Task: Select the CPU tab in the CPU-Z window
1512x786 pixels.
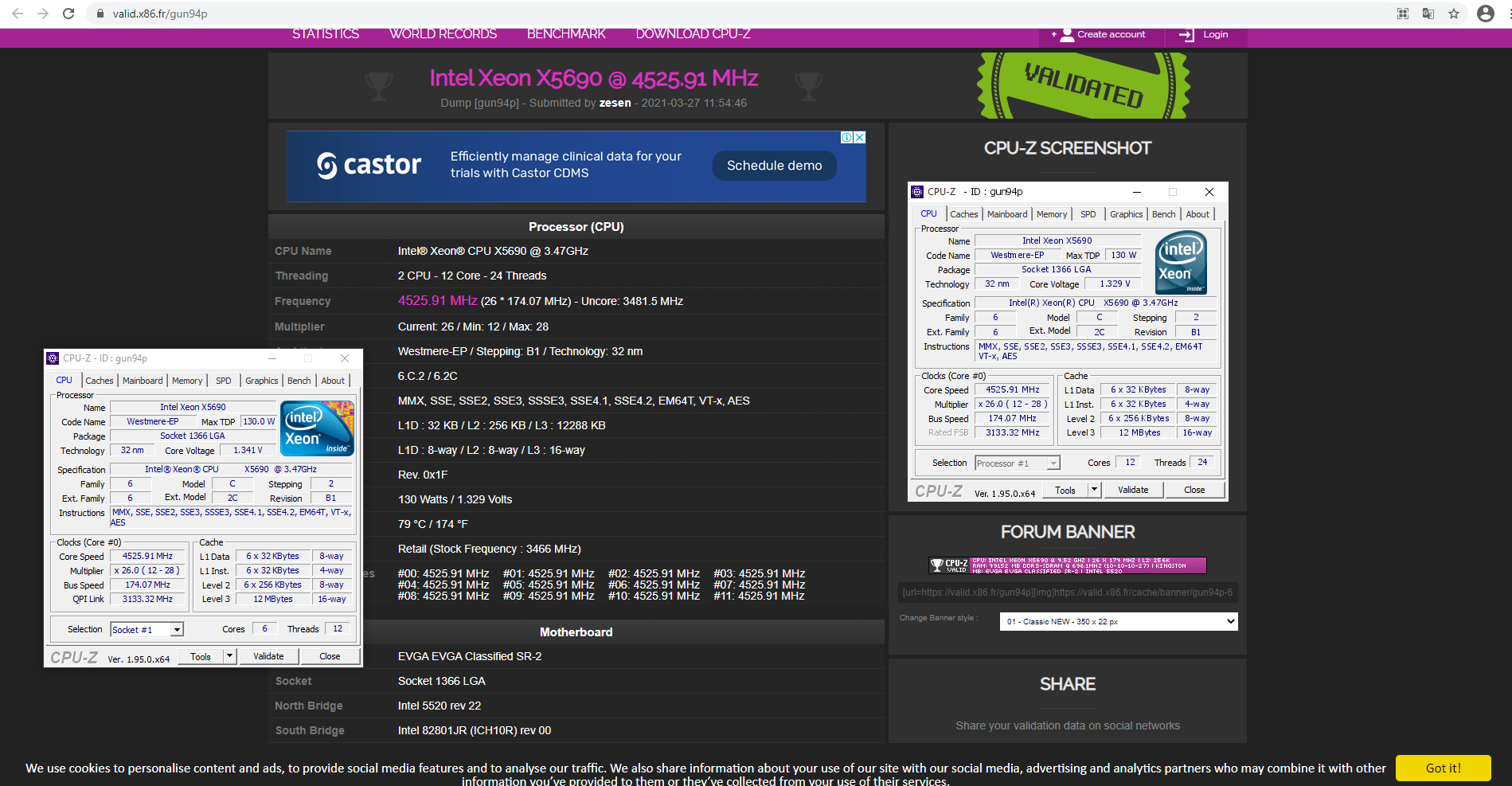Action: pos(64,381)
